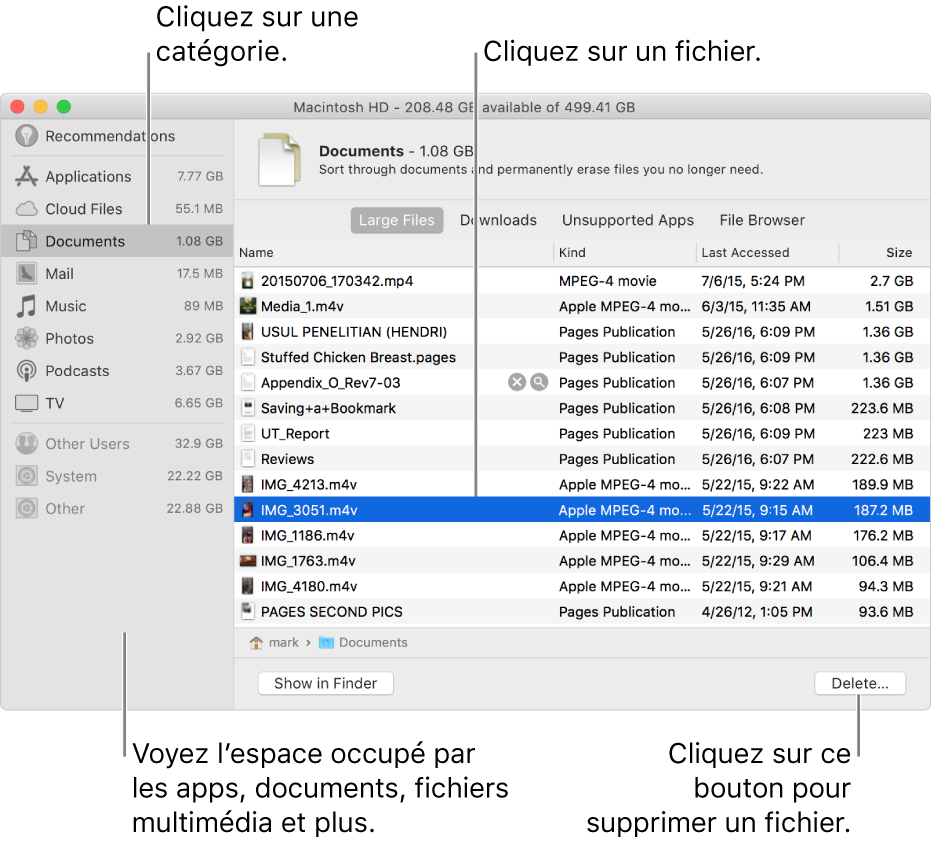Click the Other Users icon
Screen dimensions: 931x846
click(26, 443)
